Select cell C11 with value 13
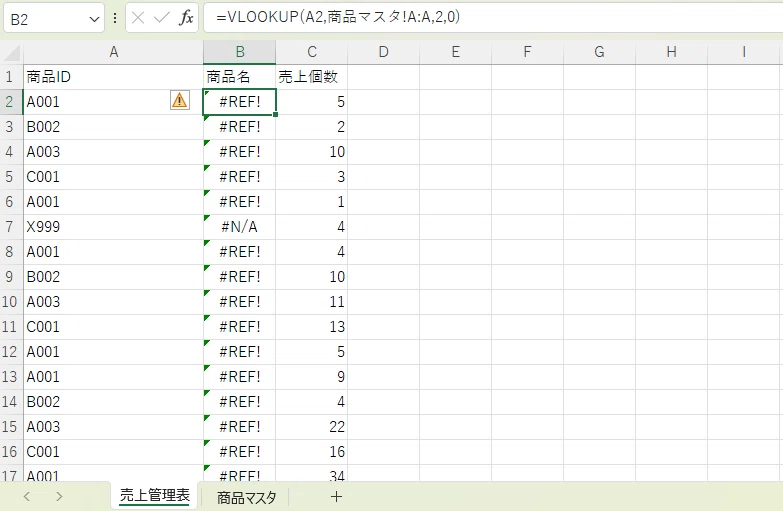The width and height of the screenshot is (783, 511). 312,327
